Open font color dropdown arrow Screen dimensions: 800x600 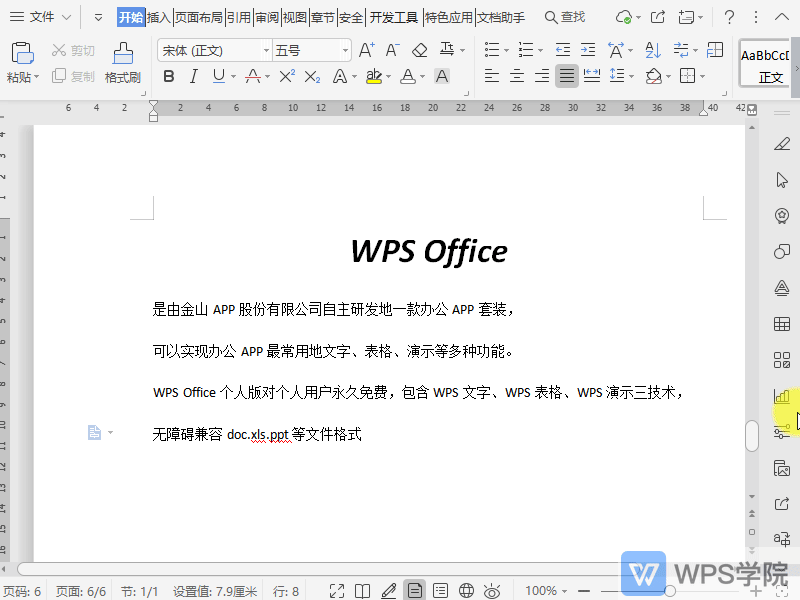click(x=422, y=77)
